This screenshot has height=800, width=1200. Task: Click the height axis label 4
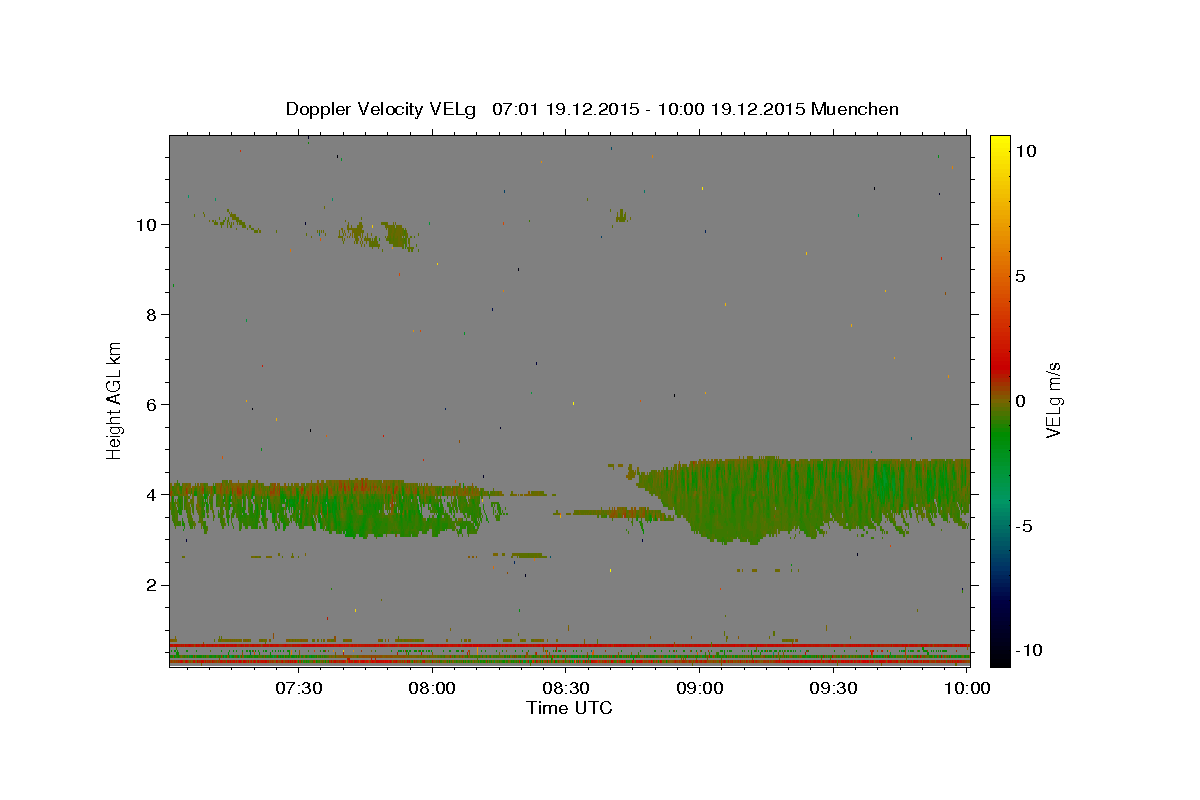(x=151, y=494)
